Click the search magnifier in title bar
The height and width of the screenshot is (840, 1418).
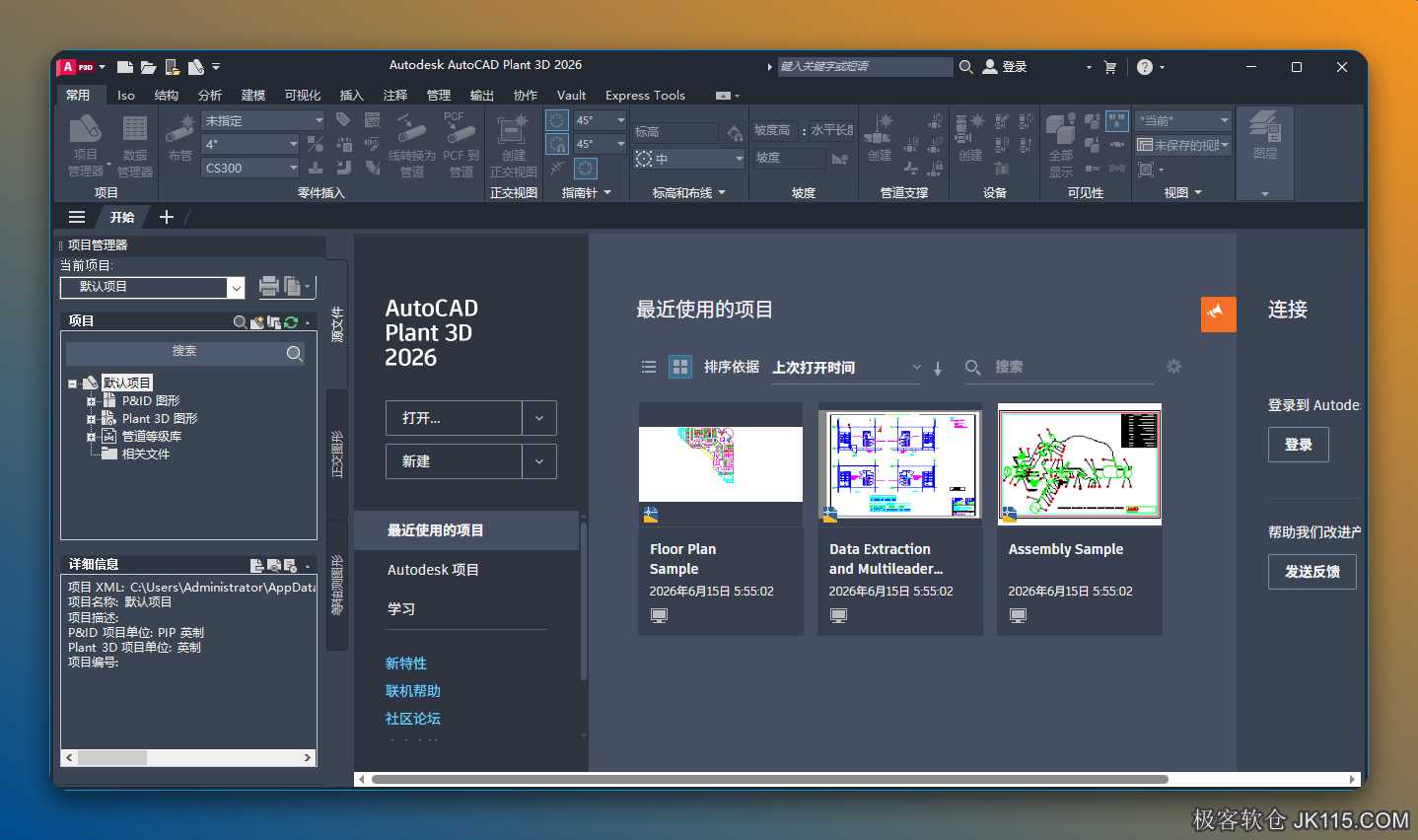(966, 67)
